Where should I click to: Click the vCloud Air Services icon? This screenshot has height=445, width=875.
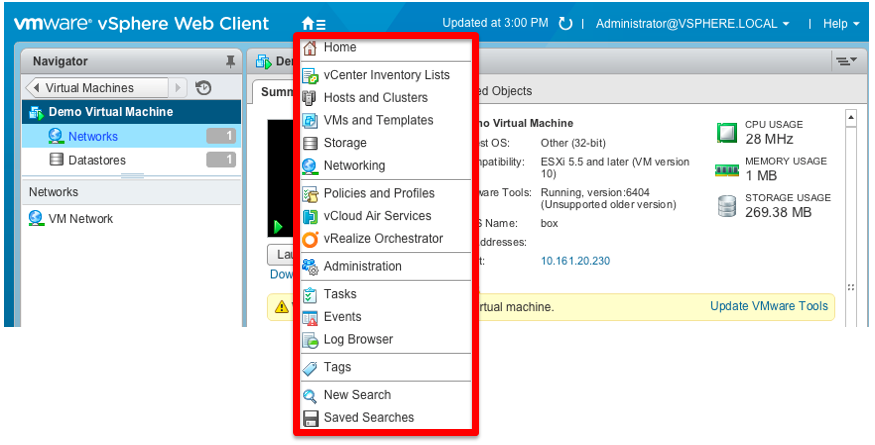(310, 217)
